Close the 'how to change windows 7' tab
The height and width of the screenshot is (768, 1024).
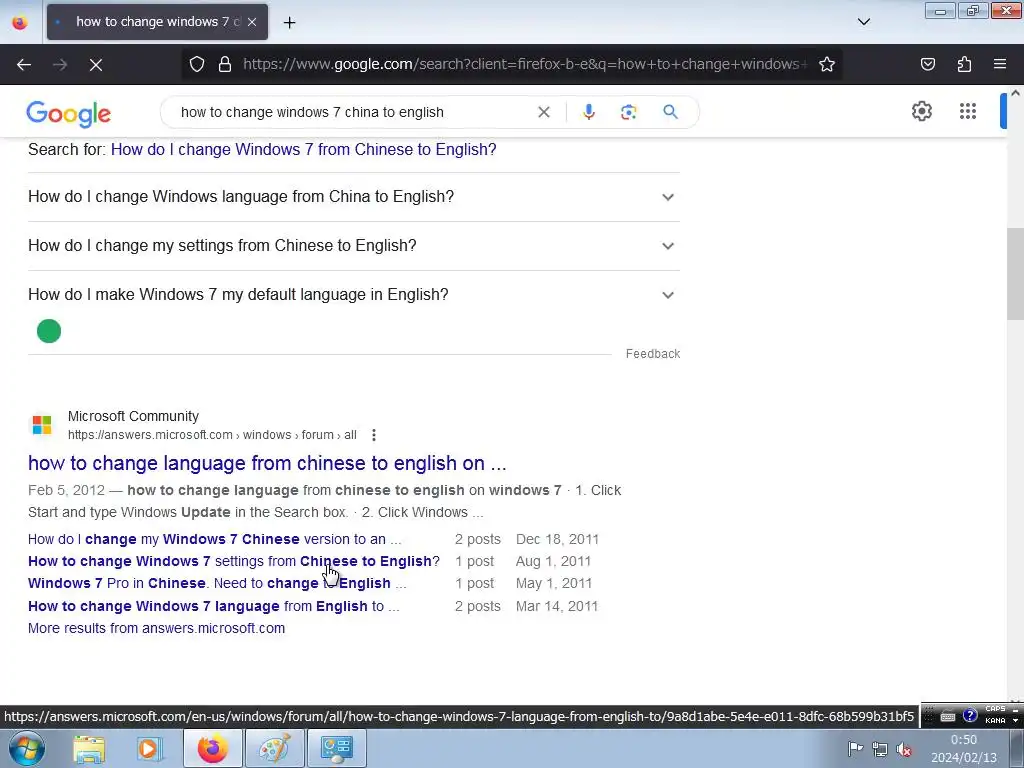click(x=252, y=22)
